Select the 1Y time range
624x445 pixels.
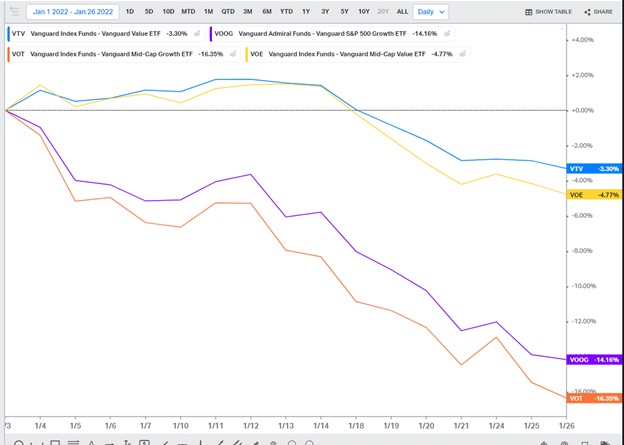[306, 12]
